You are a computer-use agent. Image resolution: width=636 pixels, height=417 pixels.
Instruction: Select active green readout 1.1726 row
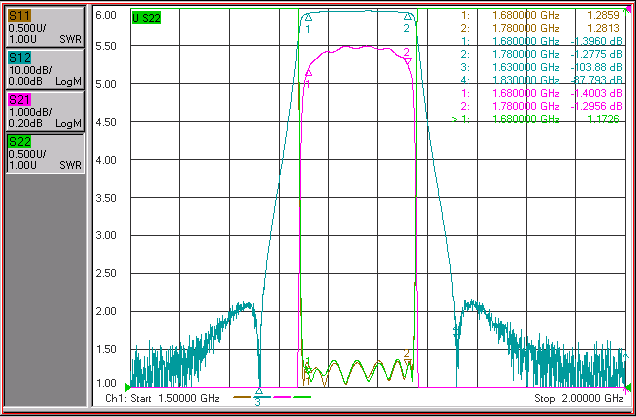point(535,119)
